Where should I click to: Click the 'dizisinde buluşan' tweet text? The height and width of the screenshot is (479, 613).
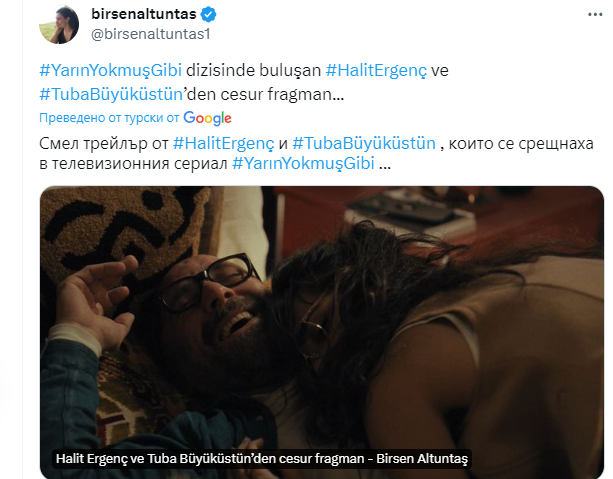[x=253, y=70]
